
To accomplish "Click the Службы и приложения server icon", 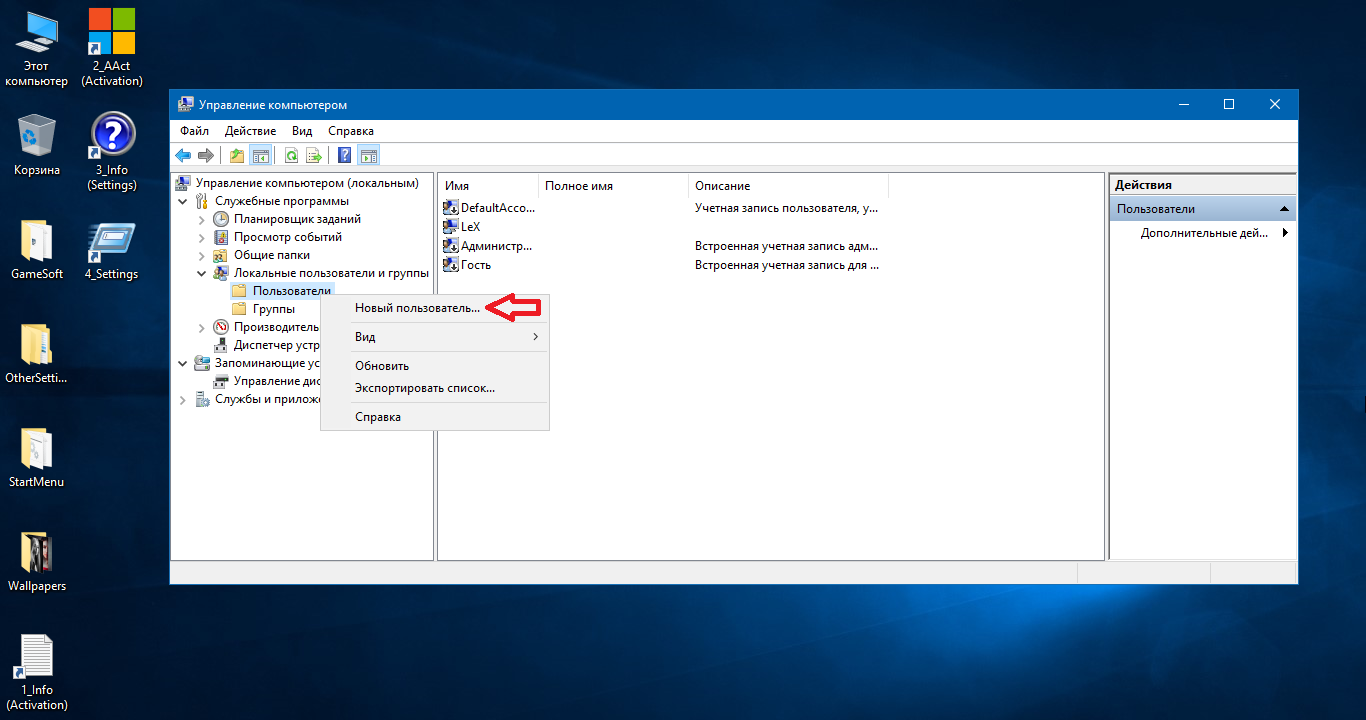I will click(202, 399).
